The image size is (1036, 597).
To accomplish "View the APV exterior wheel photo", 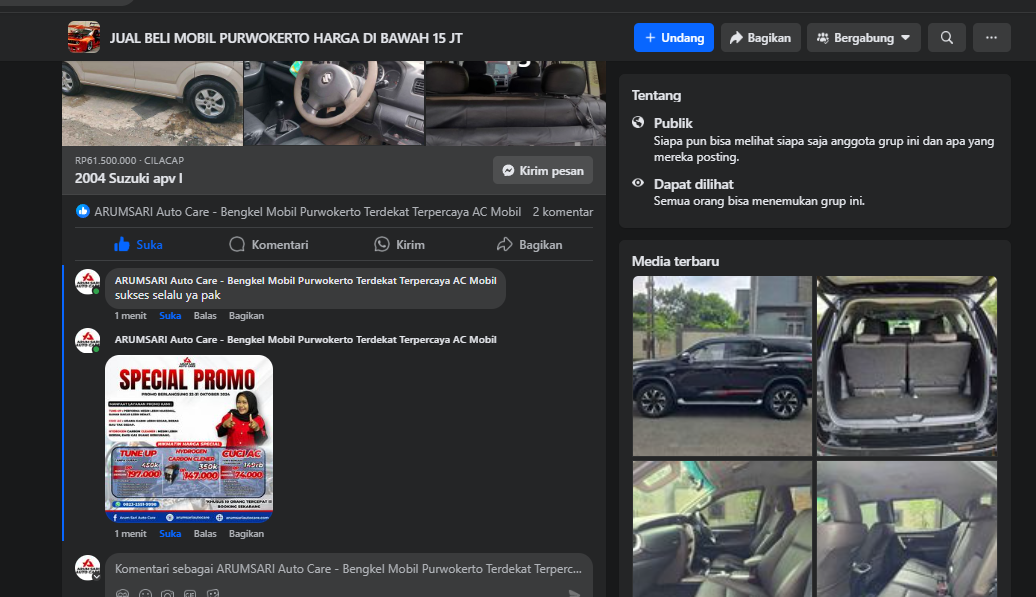I will (153, 103).
